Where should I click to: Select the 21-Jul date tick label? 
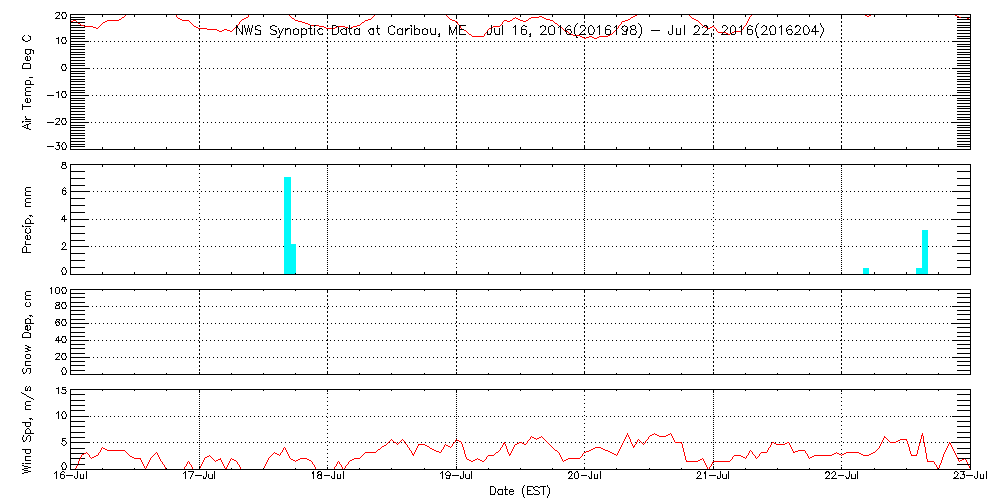713,477
